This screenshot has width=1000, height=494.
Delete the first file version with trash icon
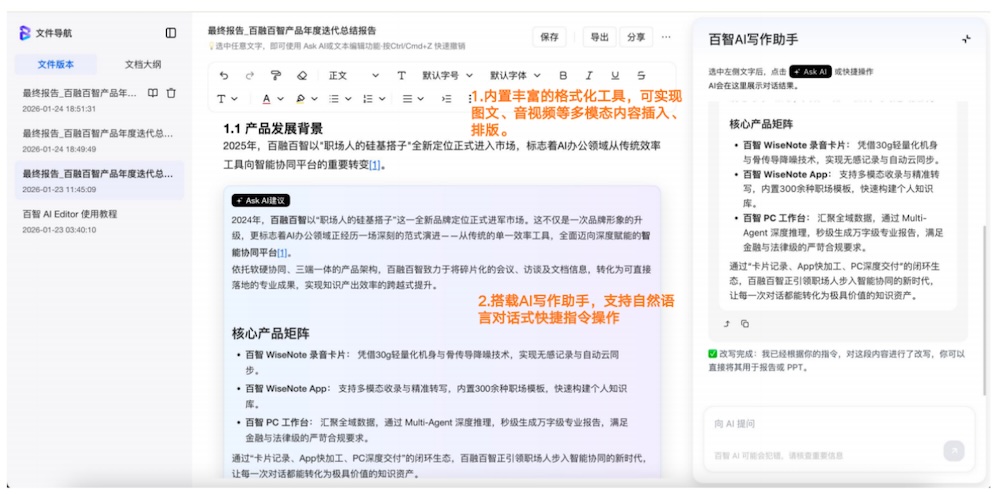(171, 93)
